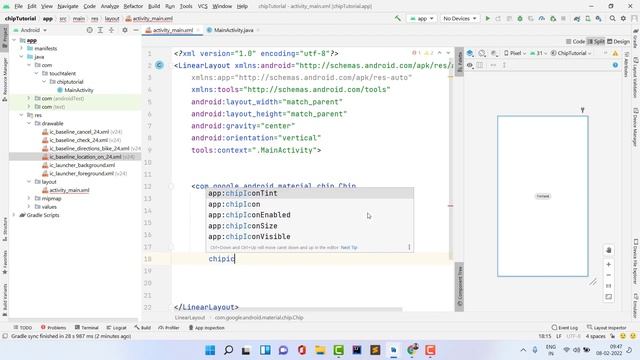The width and height of the screenshot is (640, 360).
Task: Open the API 31 version dropdown
Action: tap(538, 53)
